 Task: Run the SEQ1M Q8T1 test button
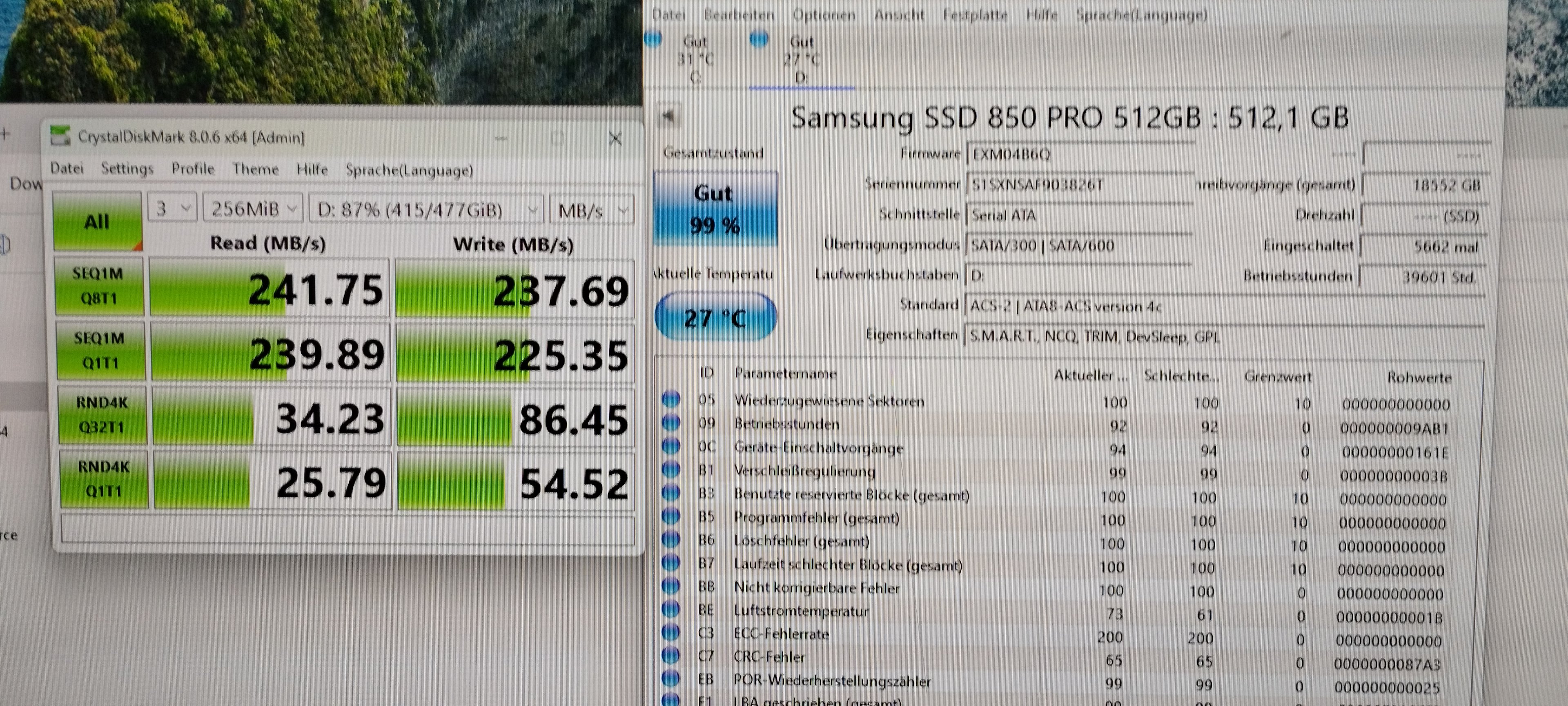(99, 286)
